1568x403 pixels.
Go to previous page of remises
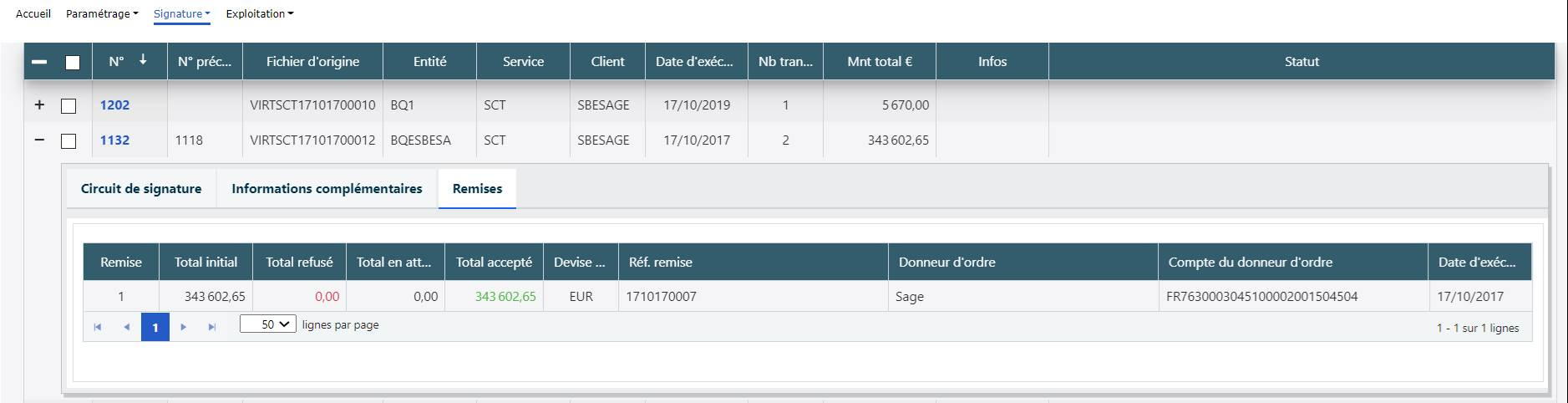point(126,327)
